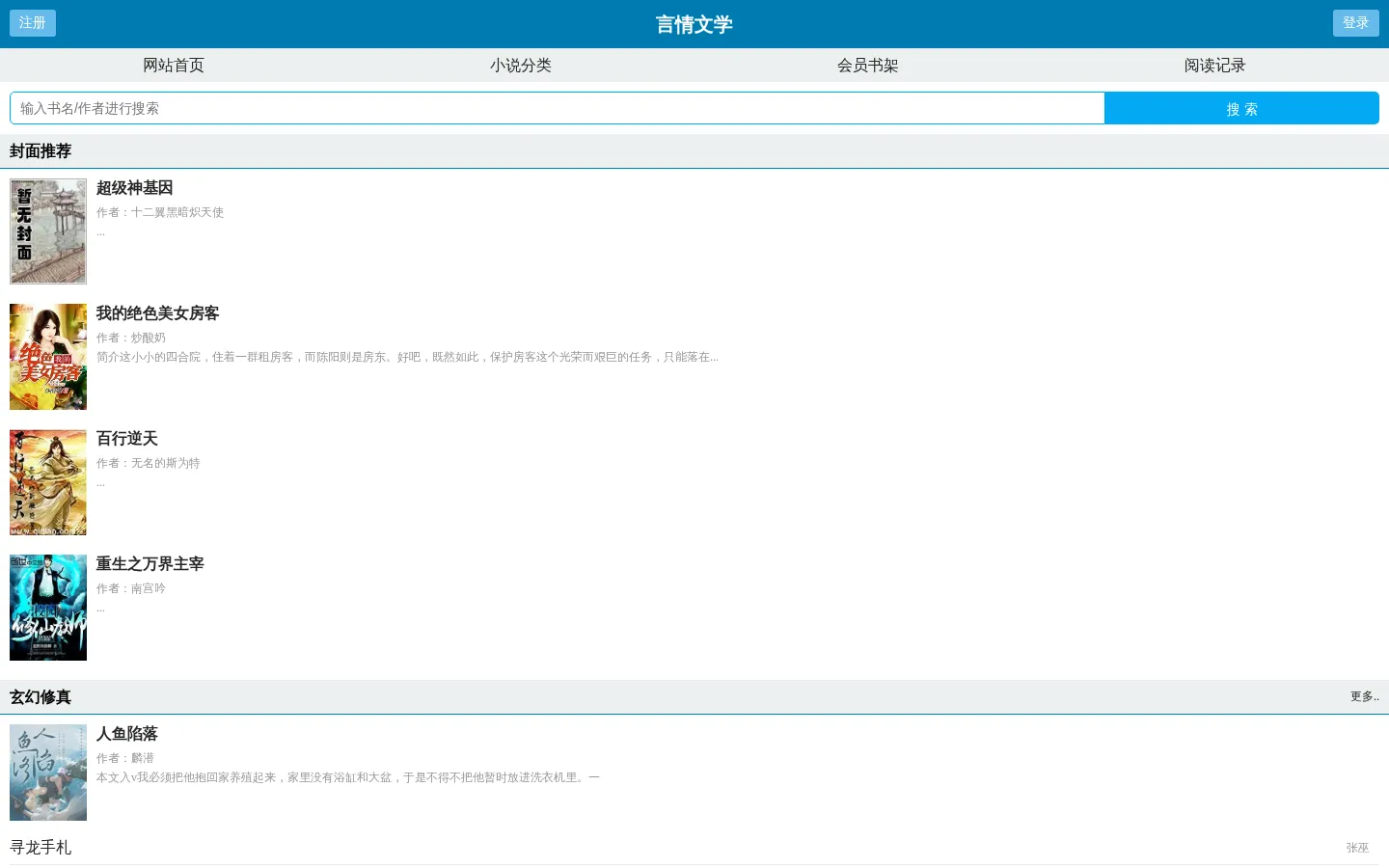1389x868 pixels.
Task: Click author line 作者：无名的斯为特
Action: [x=149, y=463]
